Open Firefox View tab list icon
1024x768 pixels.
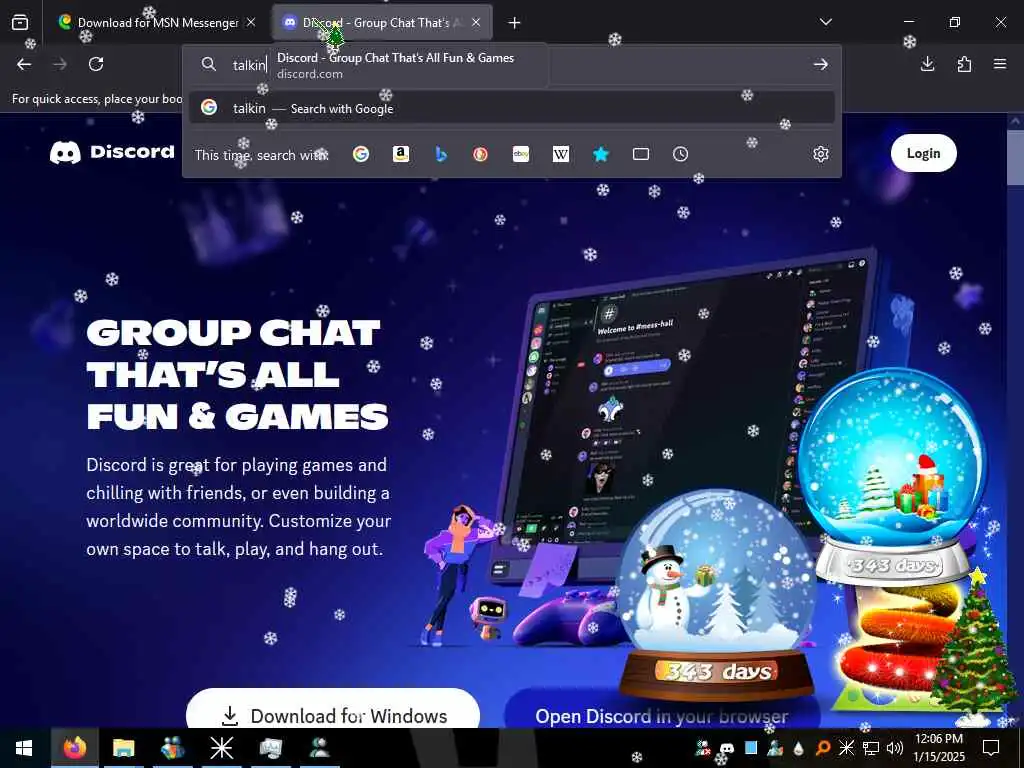(20, 23)
